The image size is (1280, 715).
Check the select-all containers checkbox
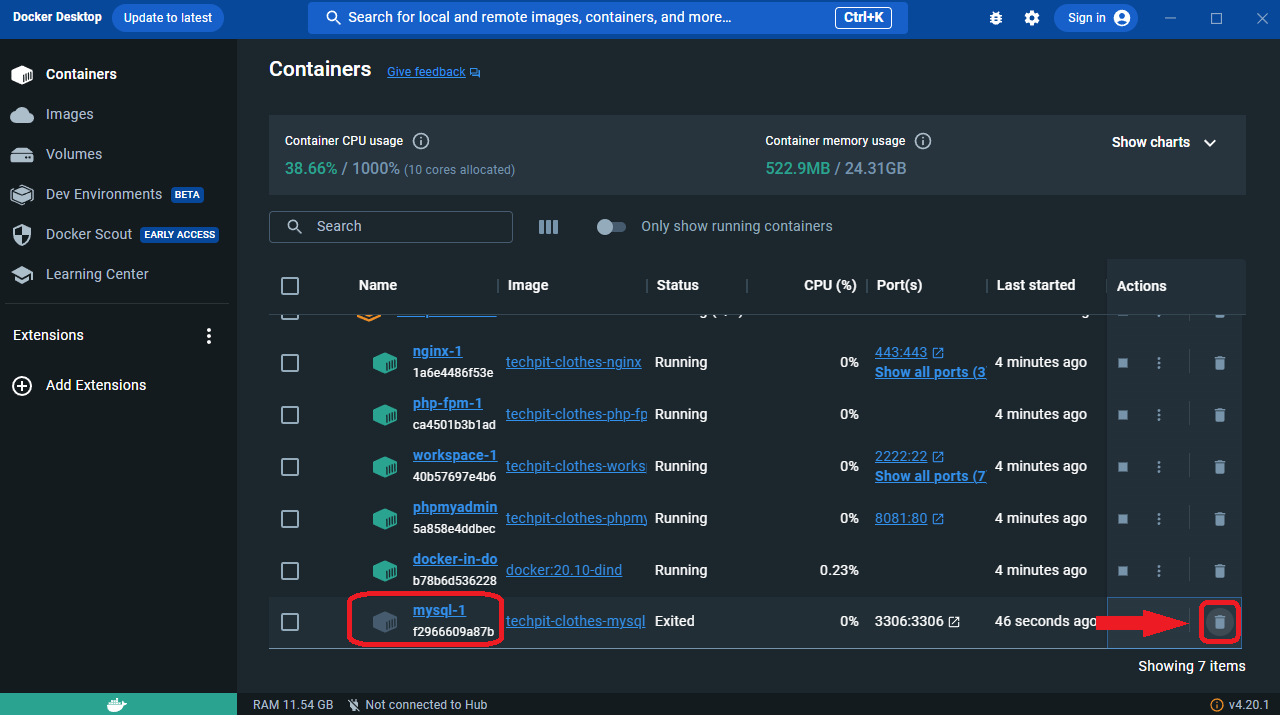[x=290, y=286]
